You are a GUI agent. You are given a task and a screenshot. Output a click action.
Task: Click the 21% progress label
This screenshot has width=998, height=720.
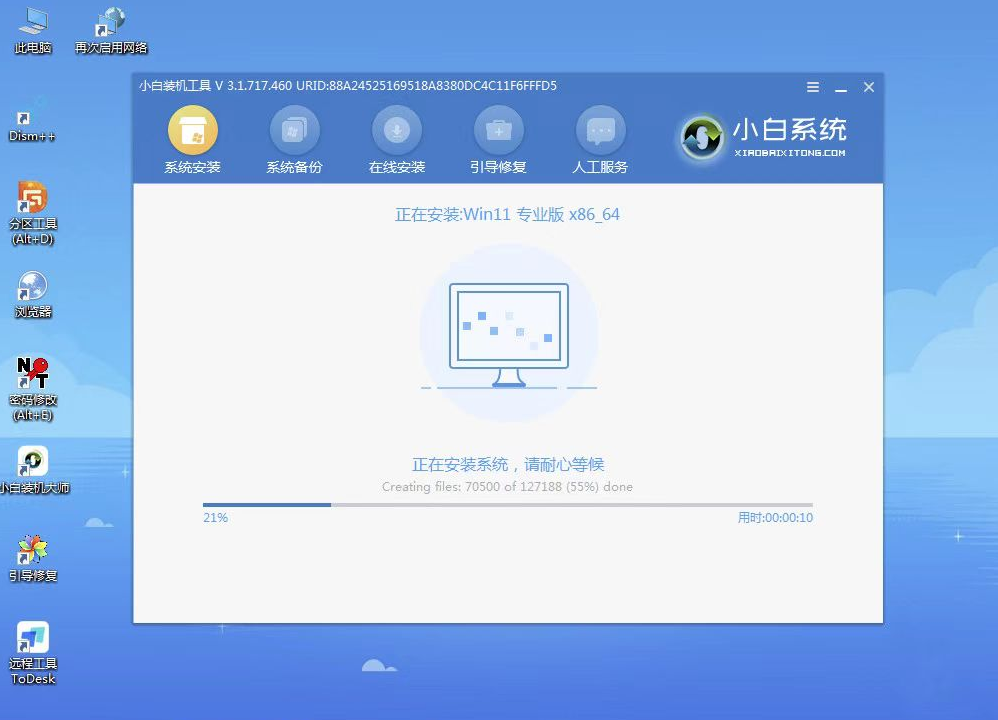click(x=215, y=518)
